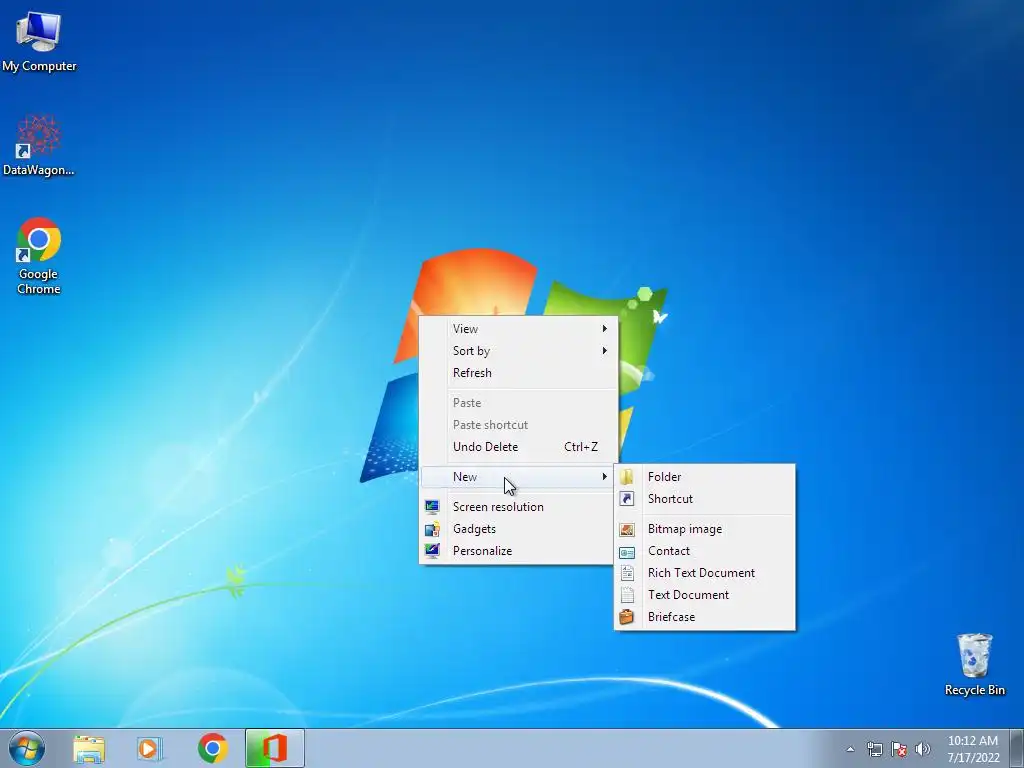Choose Refresh from the context menu

point(518,373)
